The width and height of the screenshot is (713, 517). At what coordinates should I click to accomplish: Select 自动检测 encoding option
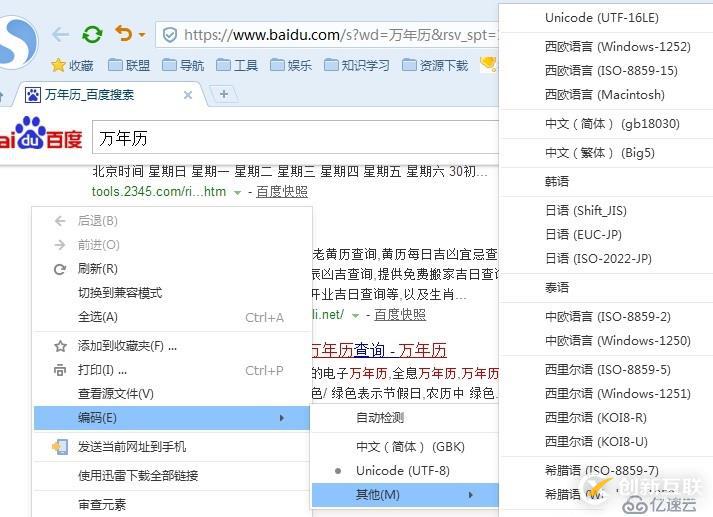coord(406,418)
